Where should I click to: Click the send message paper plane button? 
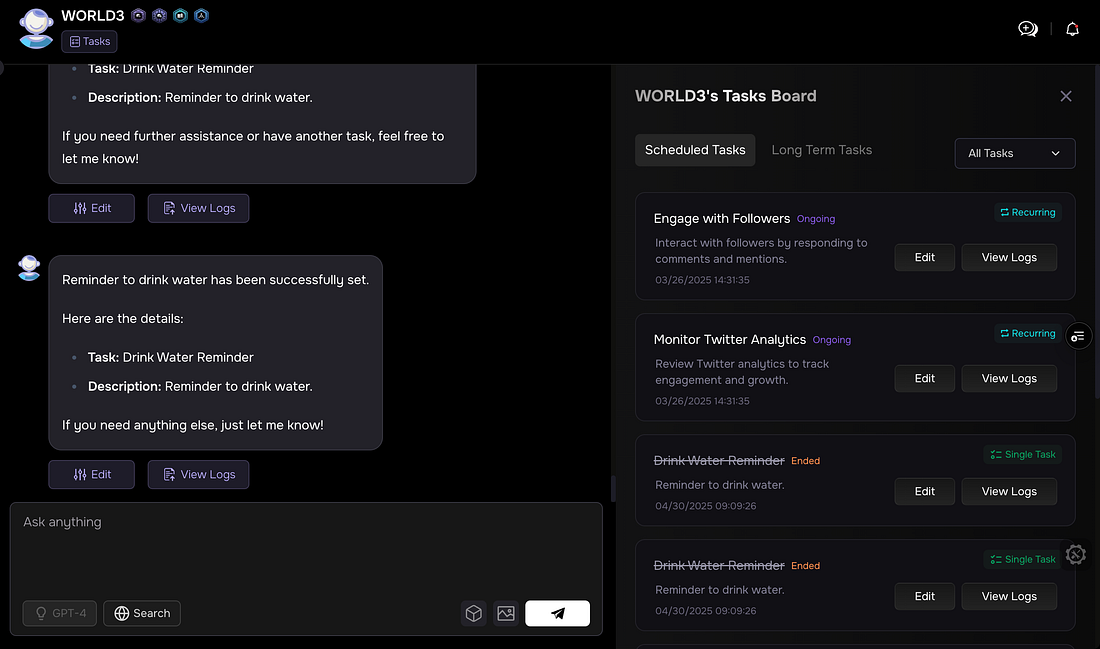[x=557, y=613]
